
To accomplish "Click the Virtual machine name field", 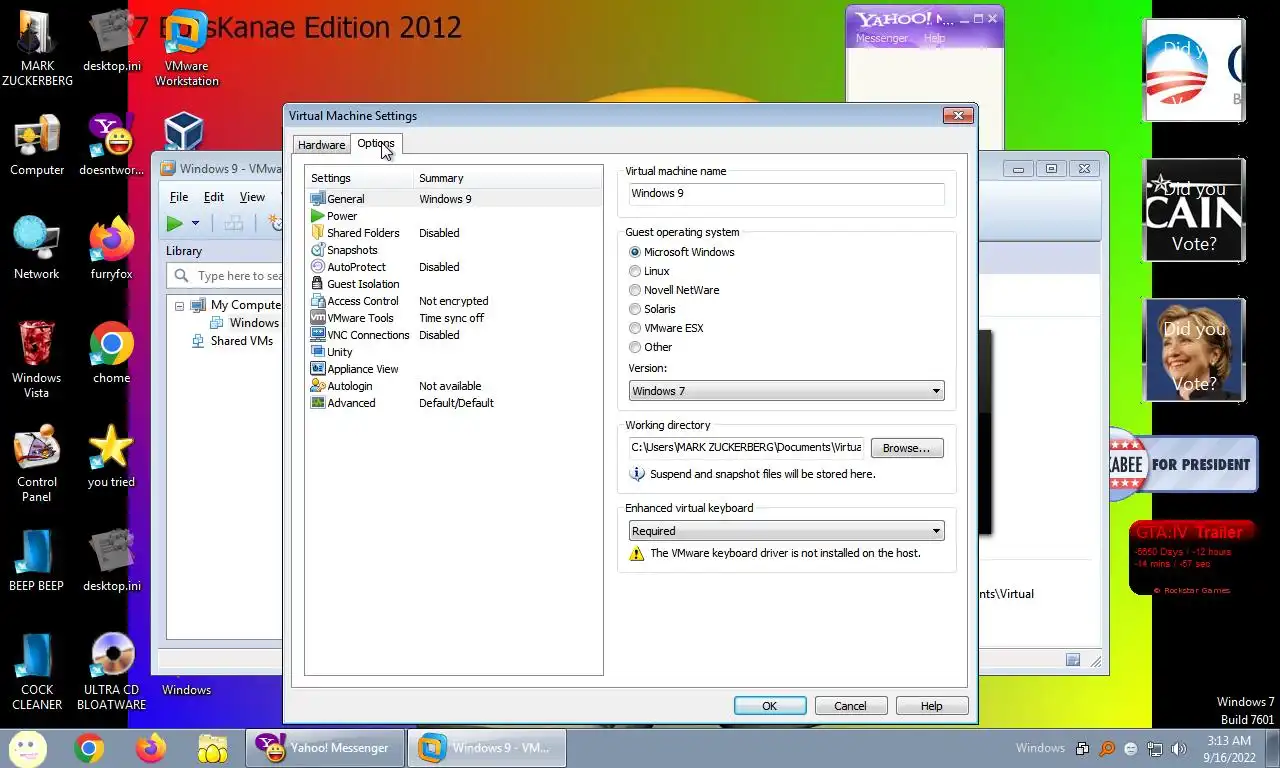I will 786,194.
